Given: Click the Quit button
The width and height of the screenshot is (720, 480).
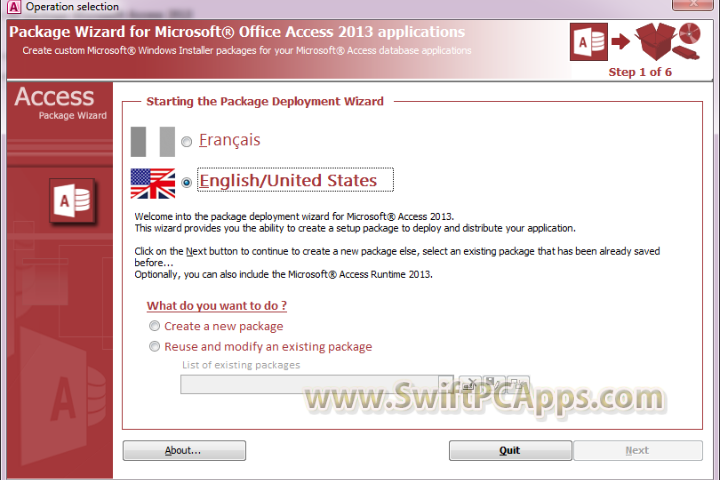Looking at the screenshot, I should [510, 450].
